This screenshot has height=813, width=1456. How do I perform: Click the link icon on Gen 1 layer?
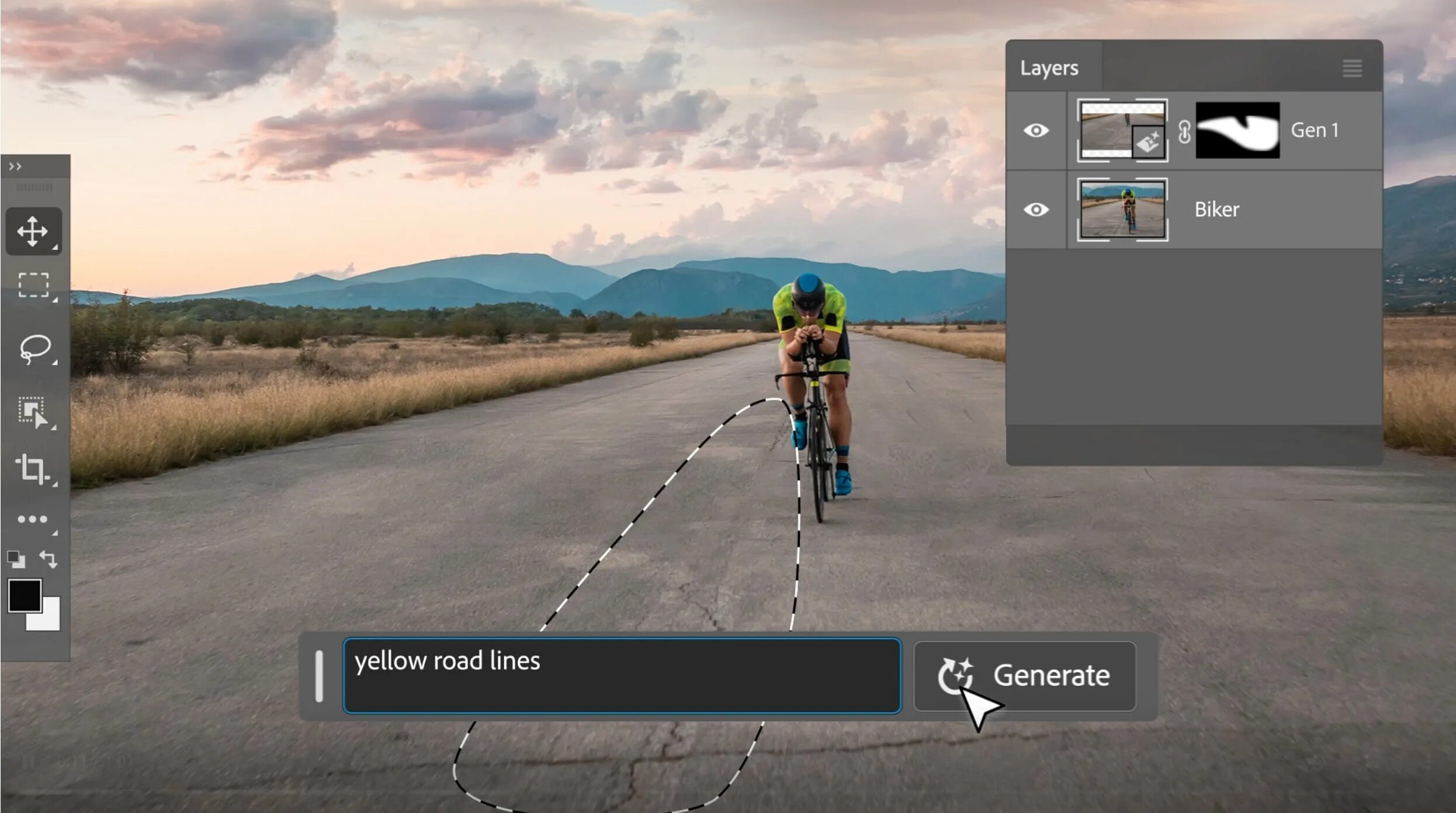coord(1184,131)
